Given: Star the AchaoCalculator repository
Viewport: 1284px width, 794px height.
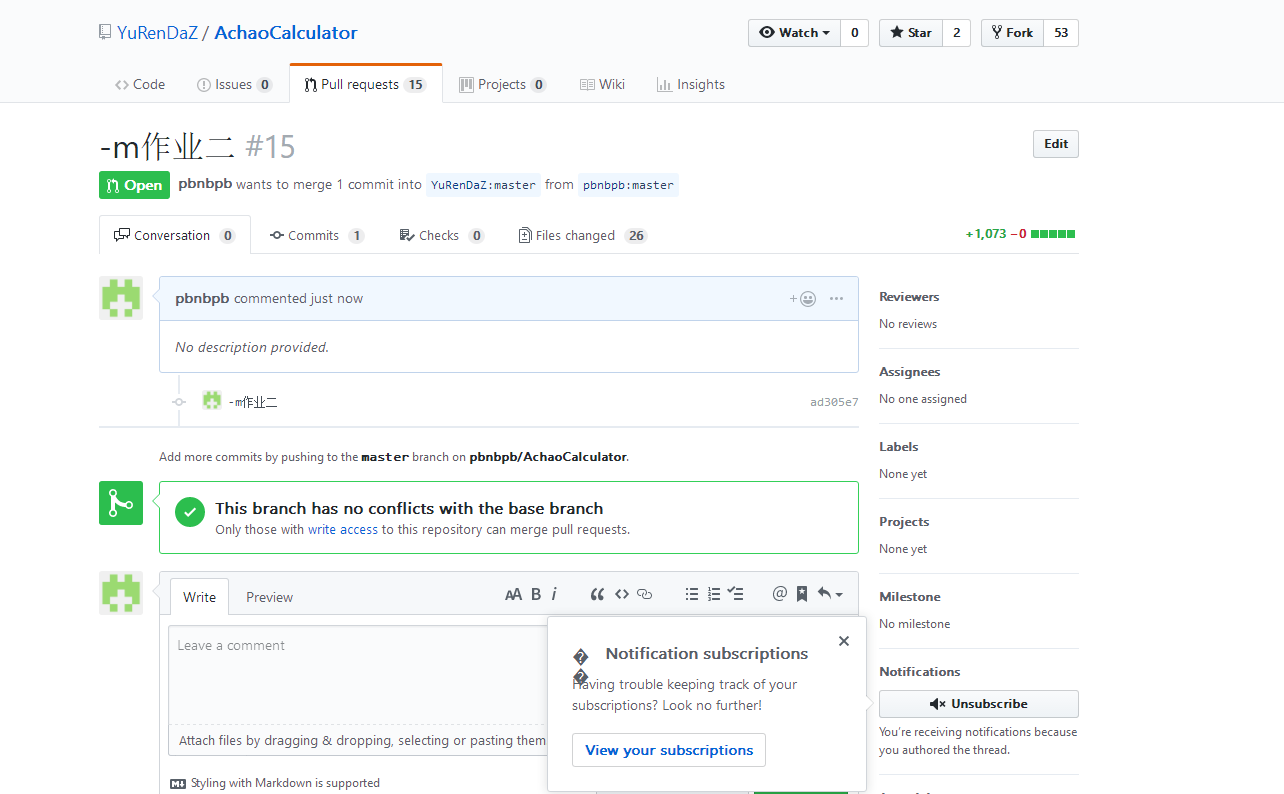Looking at the screenshot, I should pyautogui.click(x=911, y=33).
